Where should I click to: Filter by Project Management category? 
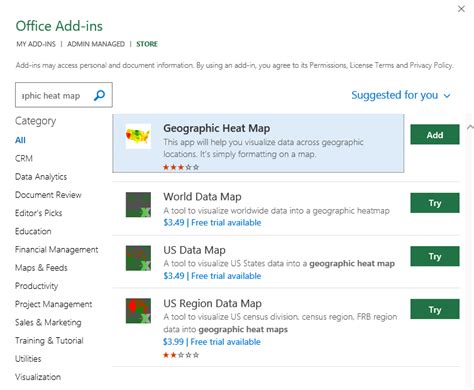tap(54, 304)
